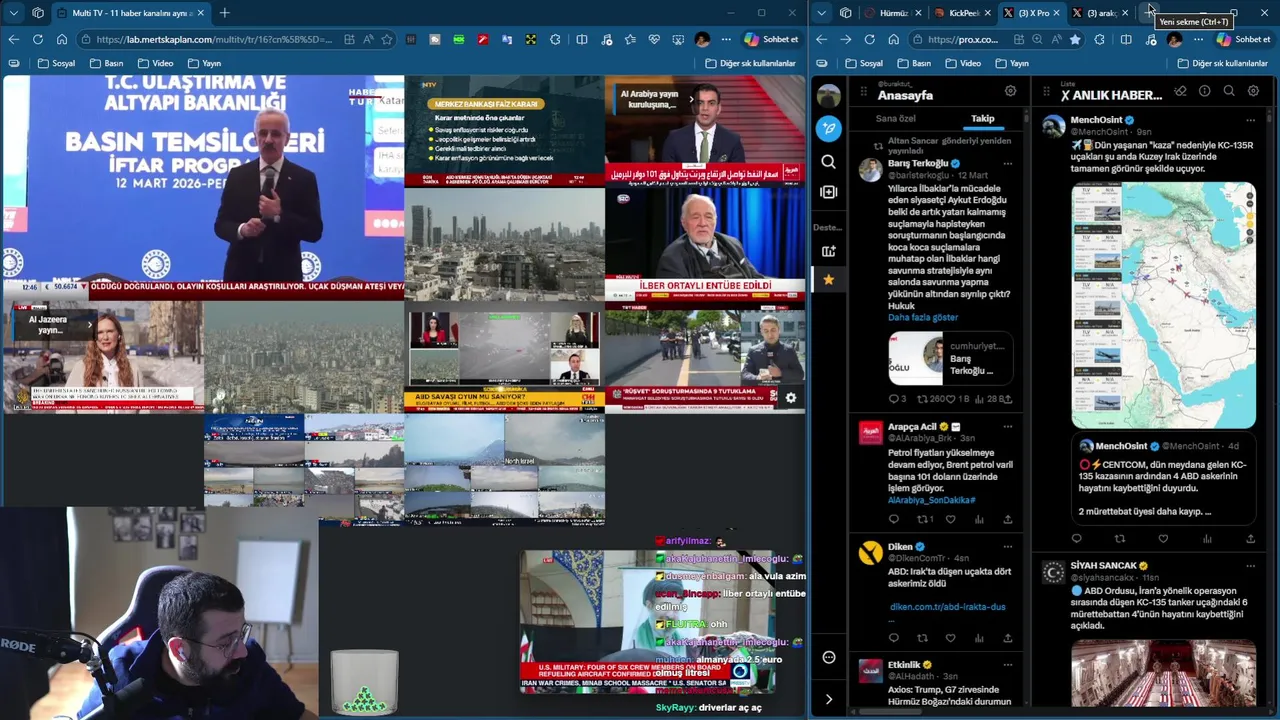Open Sohbet et Copilot in right browser
This screenshot has width=1280, height=720.
pyautogui.click(x=1243, y=39)
